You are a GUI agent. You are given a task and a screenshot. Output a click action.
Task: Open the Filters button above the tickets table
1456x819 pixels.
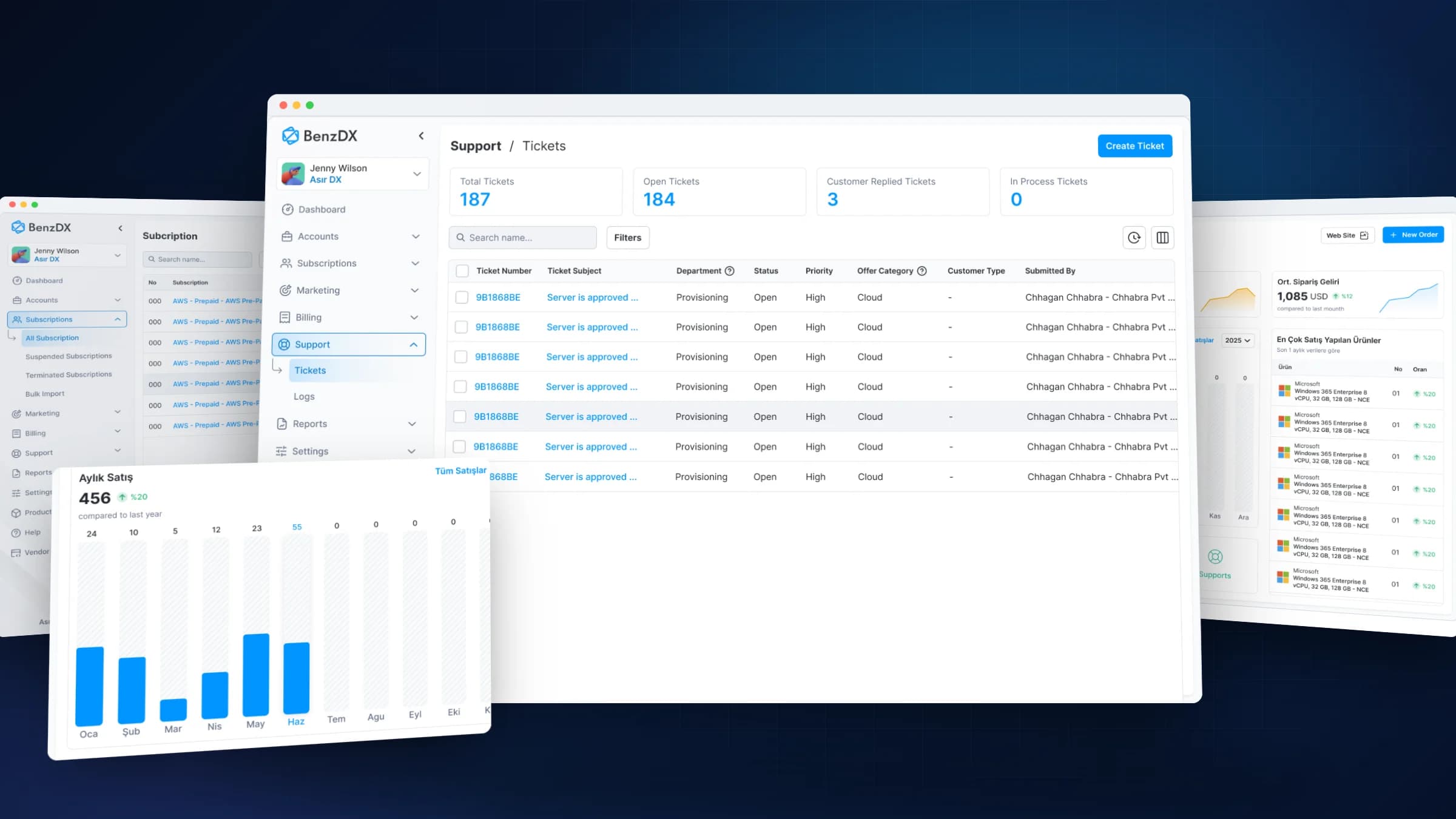click(x=627, y=238)
